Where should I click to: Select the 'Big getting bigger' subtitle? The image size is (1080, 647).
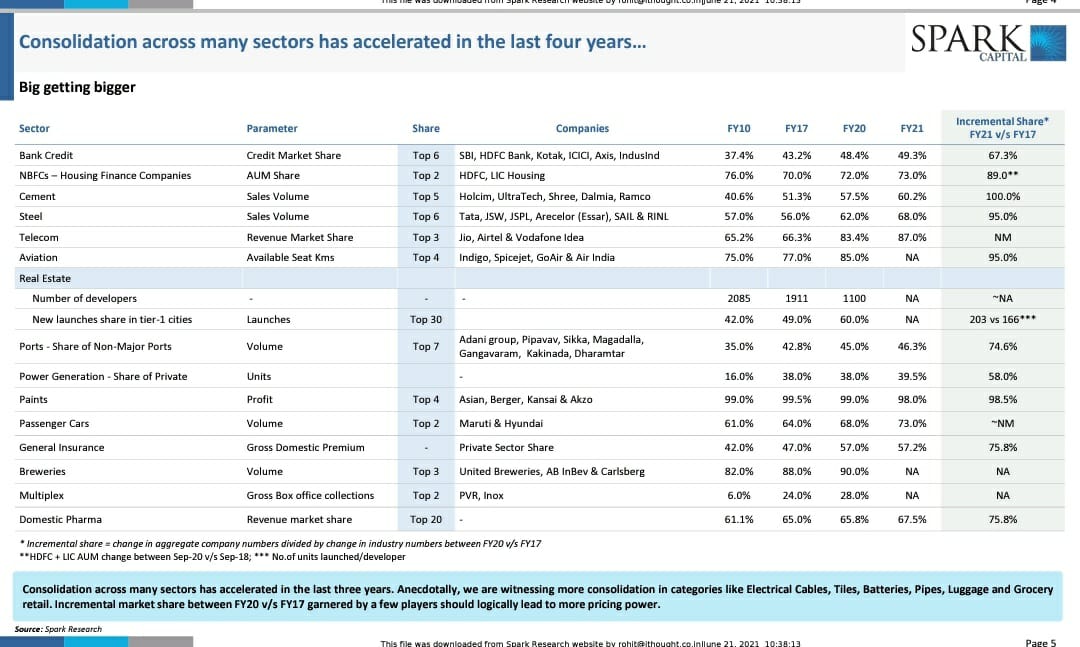pyautogui.click(x=77, y=88)
